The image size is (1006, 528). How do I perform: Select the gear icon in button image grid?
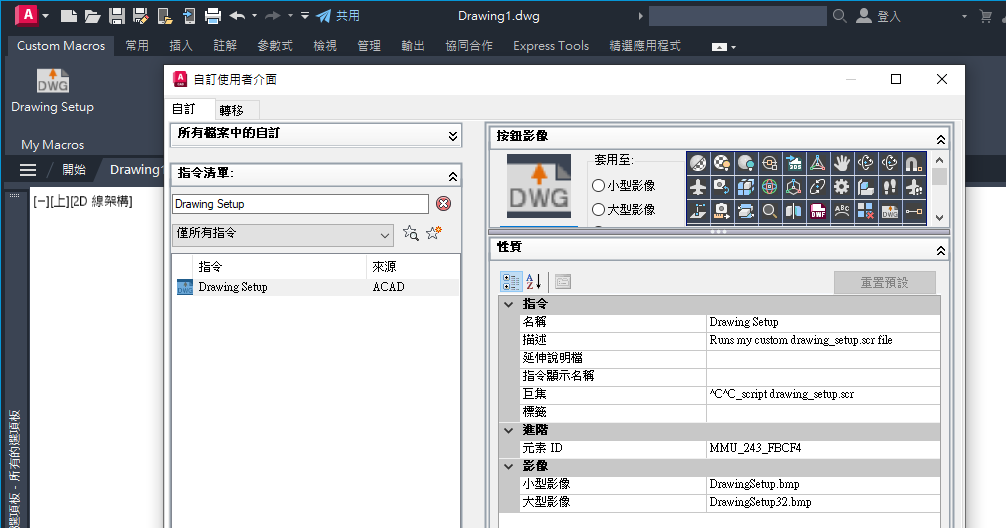(x=842, y=187)
